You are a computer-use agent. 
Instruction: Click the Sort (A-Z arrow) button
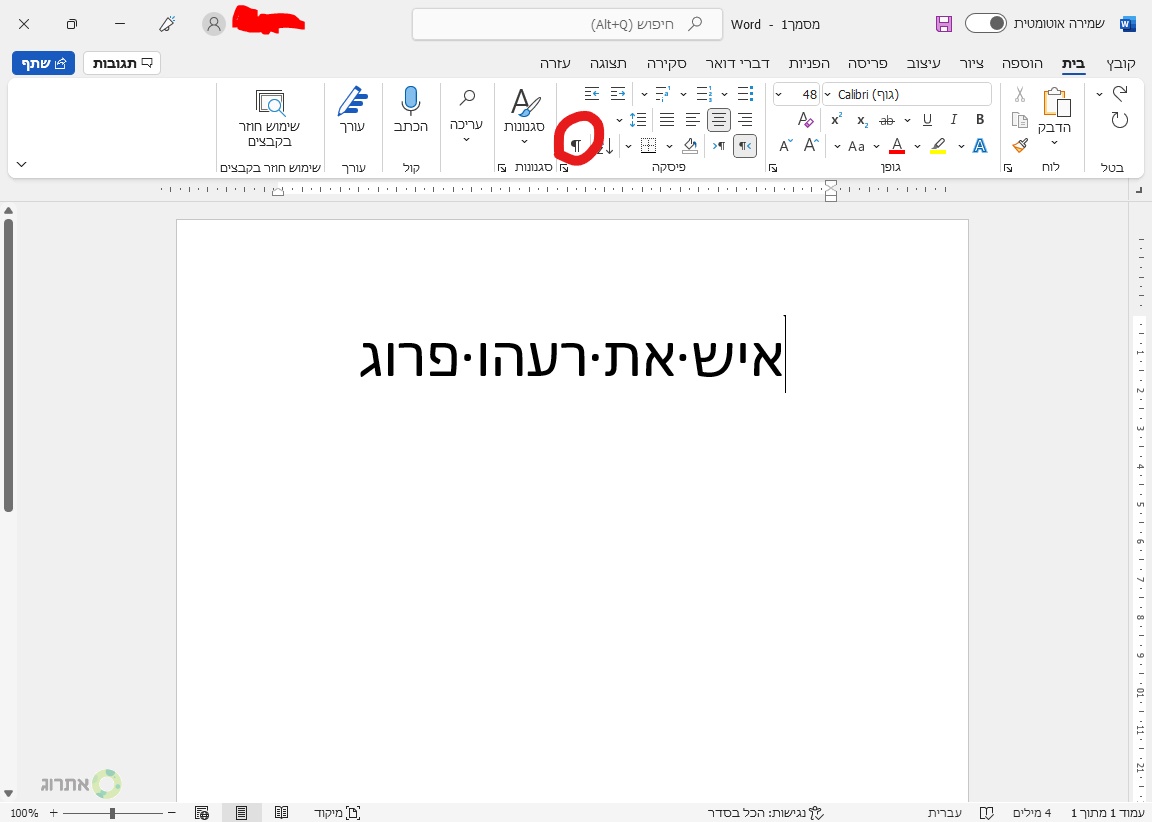coord(606,145)
